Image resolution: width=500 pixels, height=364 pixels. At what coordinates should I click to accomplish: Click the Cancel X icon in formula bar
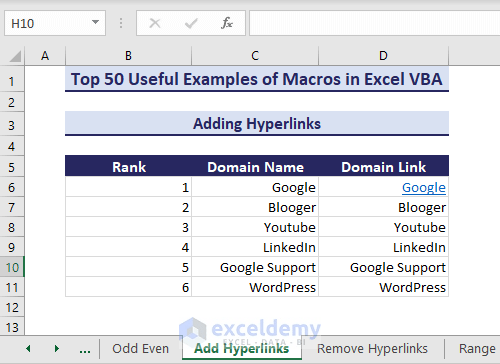[155, 23]
